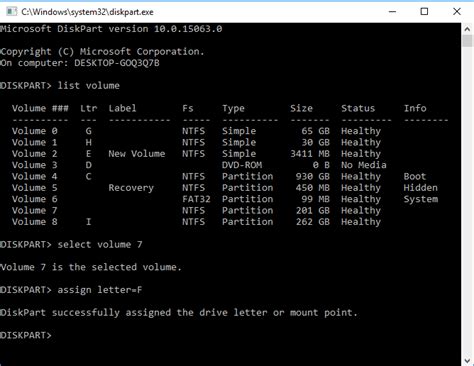474x366 pixels.
Task: Click the window title path text
Action: (87, 12)
